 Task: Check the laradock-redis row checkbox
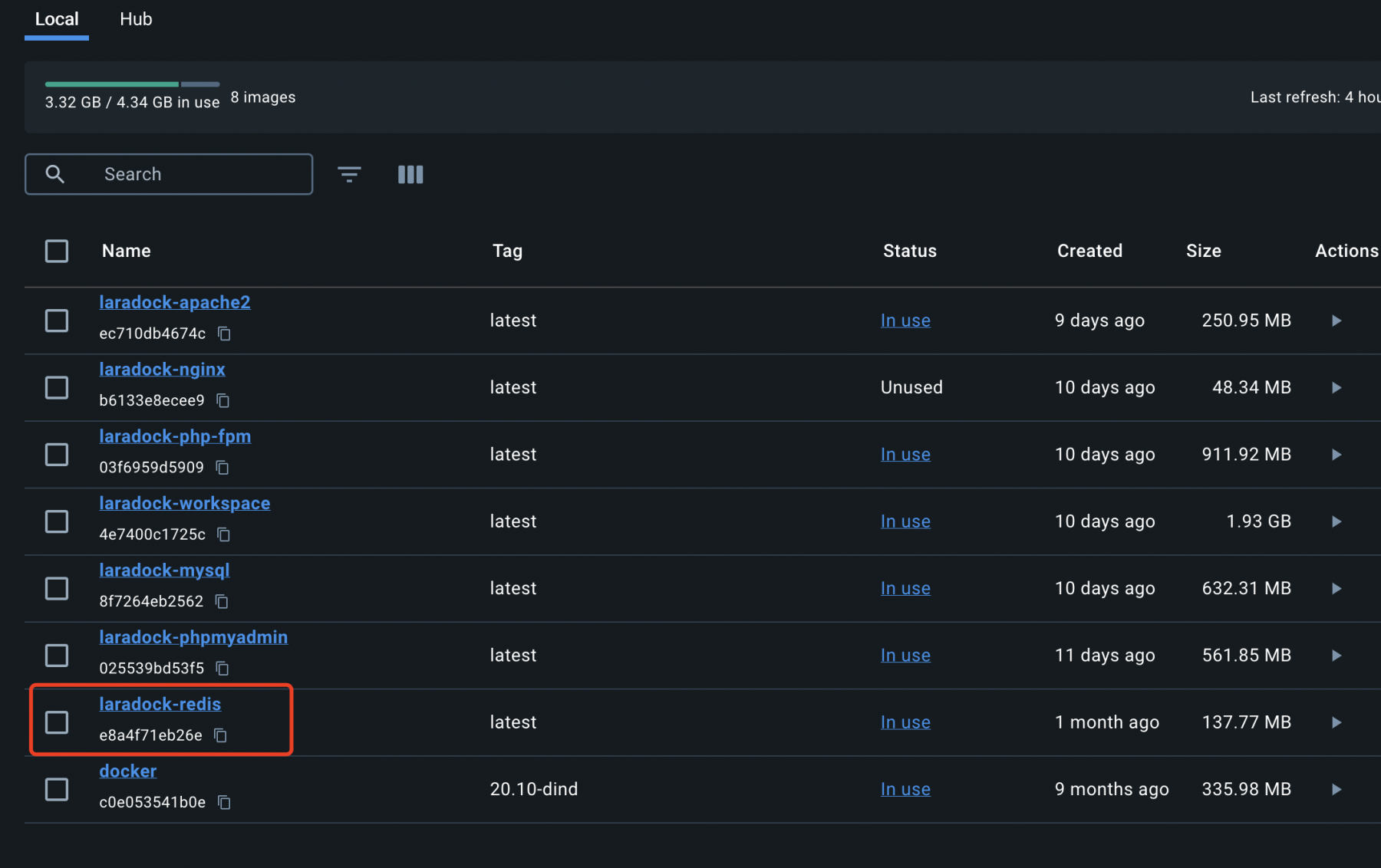(x=57, y=722)
